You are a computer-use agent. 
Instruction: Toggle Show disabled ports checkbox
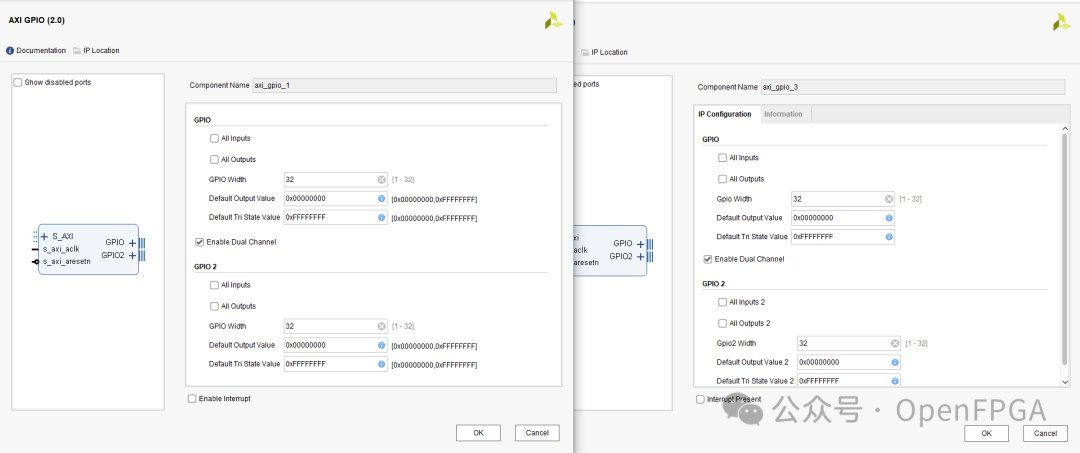point(18,82)
